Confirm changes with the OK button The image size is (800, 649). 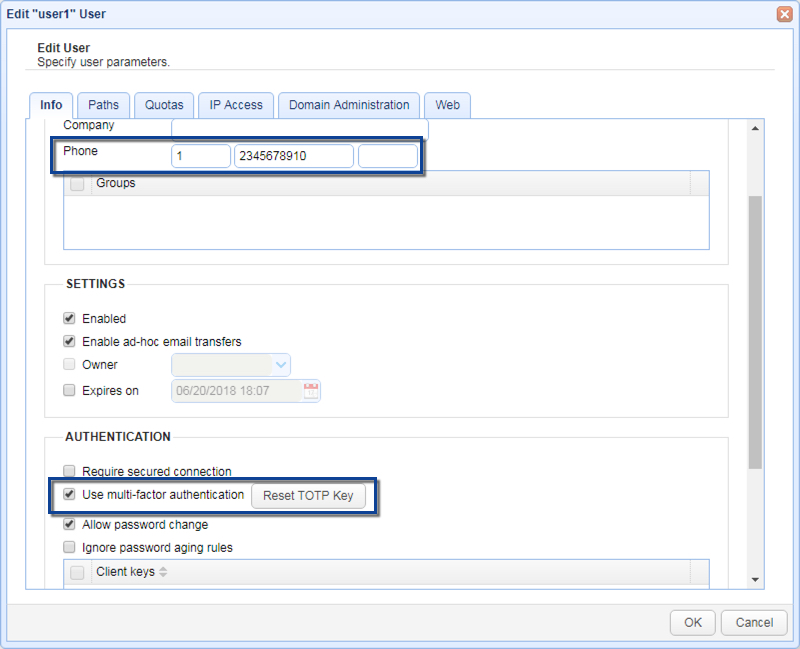tap(692, 622)
